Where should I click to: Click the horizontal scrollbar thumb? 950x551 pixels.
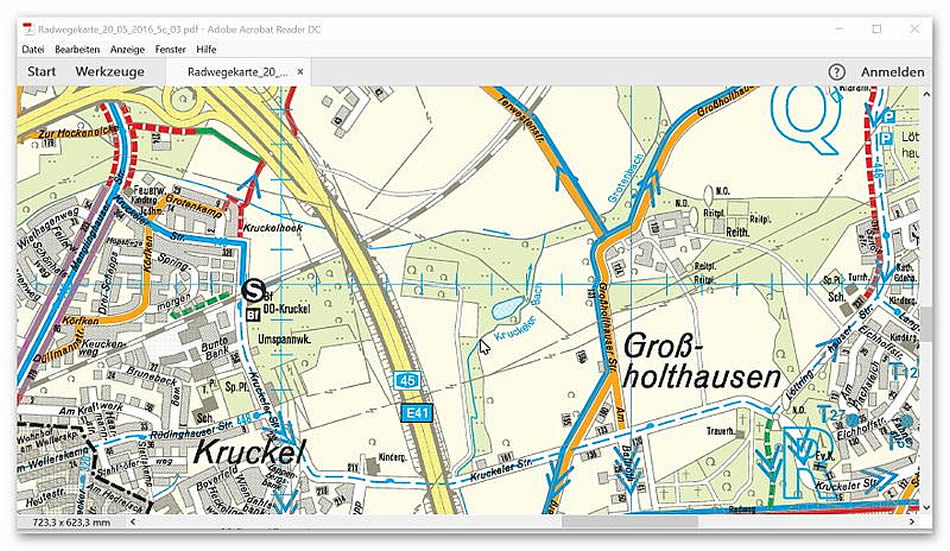tap(630, 521)
